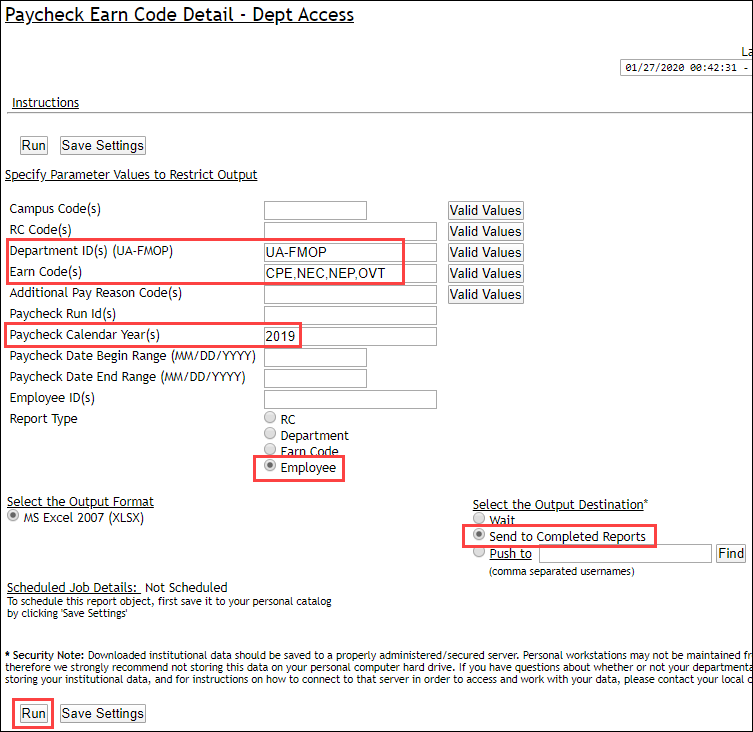
Task: Click the Report Type label
Action: coord(44,419)
